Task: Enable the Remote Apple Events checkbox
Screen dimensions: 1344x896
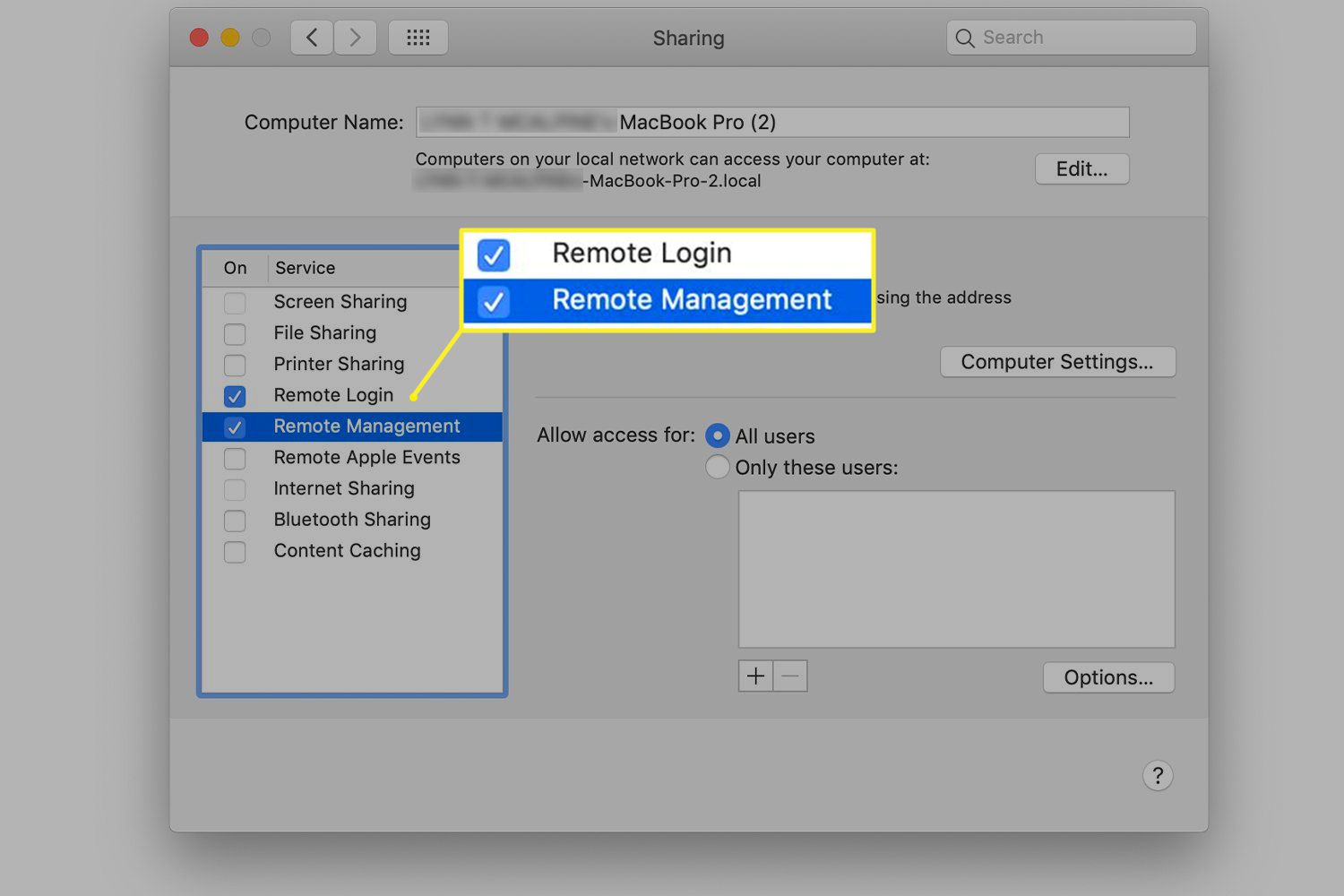Action: point(235,459)
